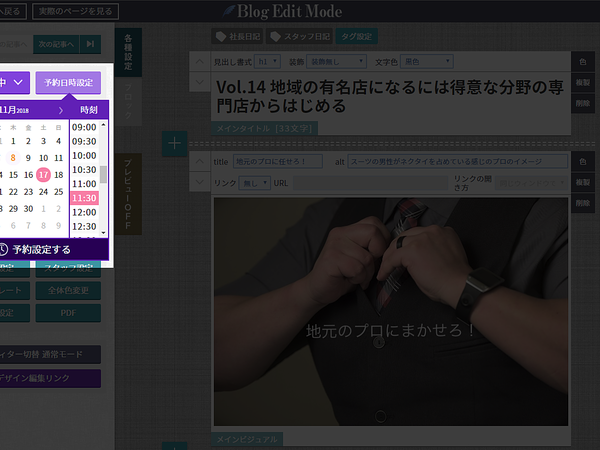This screenshot has width=600, height=450.
Task: Select calendar date 30
Action: [x=28, y=209]
